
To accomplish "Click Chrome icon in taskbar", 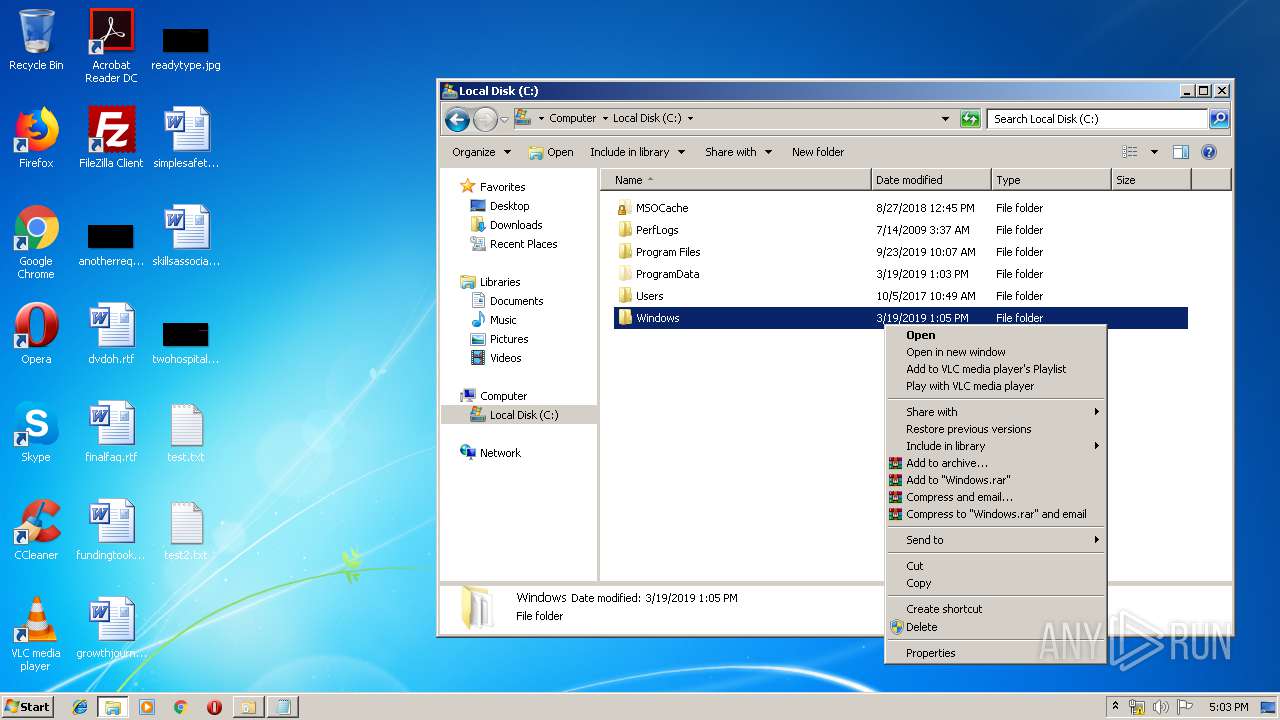I will click(x=180, y=707).
